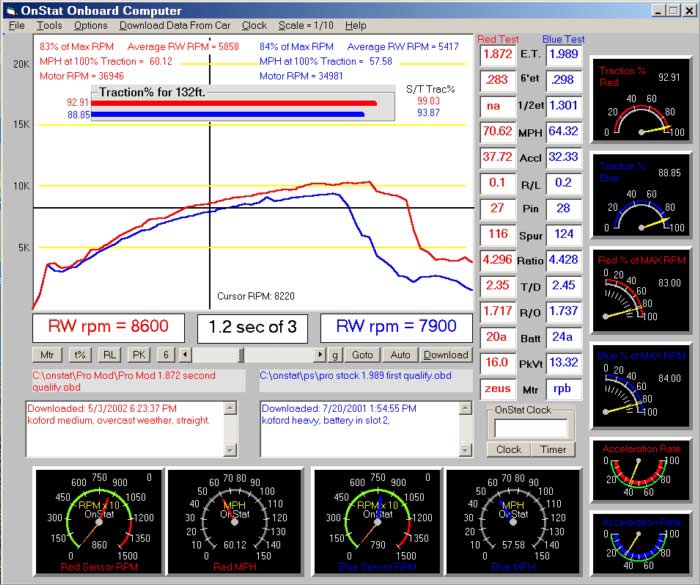This screenshot has height=585, width=700.
Task: Click red Acceleration Rate gauge
Action: pyautogui.click(x=641, y=471)
